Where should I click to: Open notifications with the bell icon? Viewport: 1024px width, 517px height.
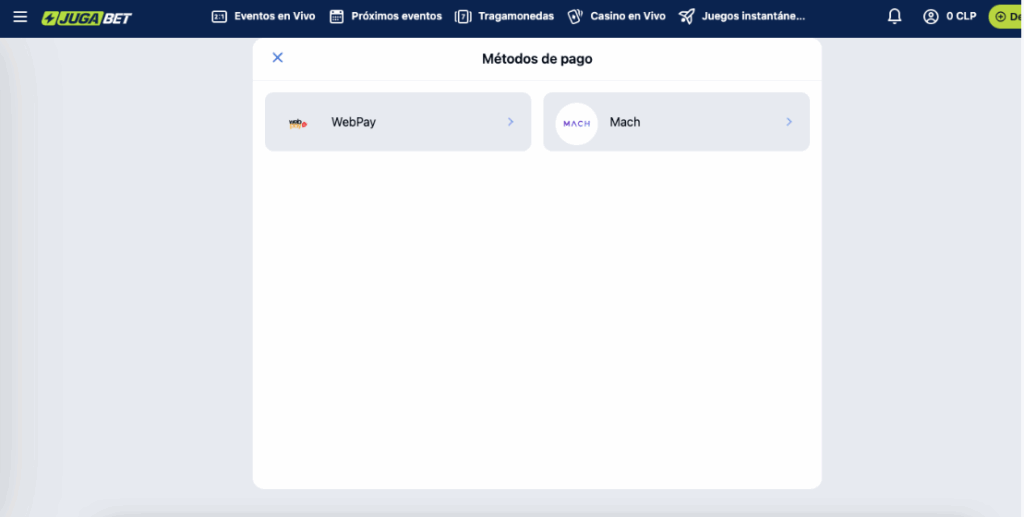[895, 17]
